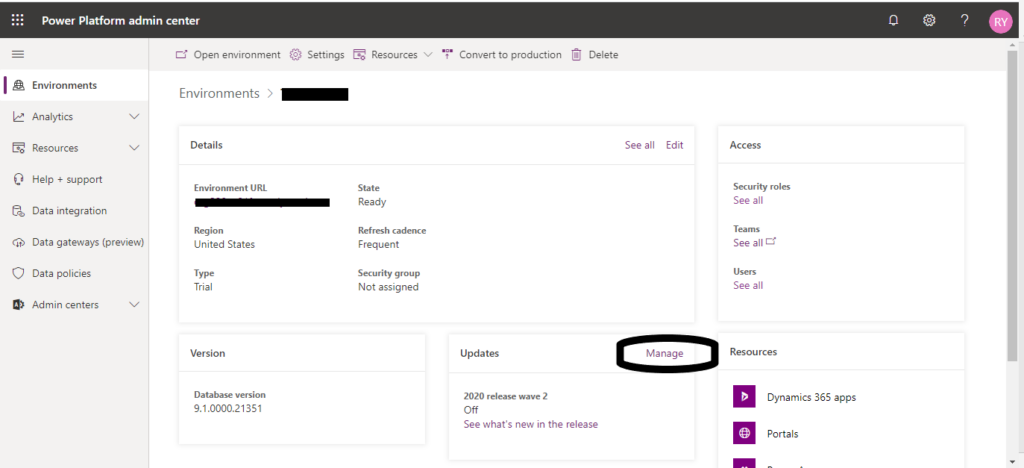Image resolution: width=1024 pixels, height=468 pixels.
Task: Select Data gateways (preview) in sidebar
Action: 74,242
